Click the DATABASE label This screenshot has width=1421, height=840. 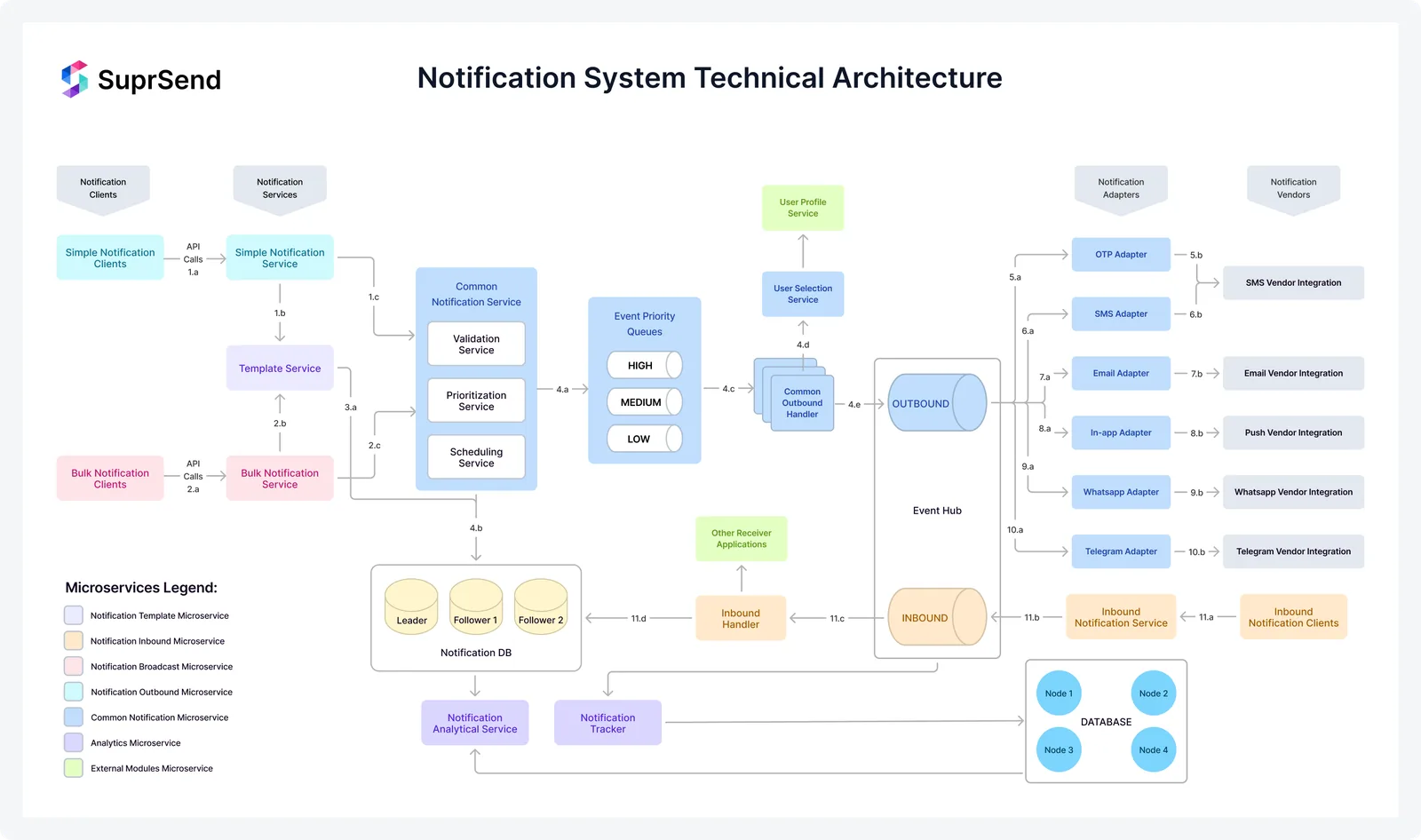coord(1106,722)
